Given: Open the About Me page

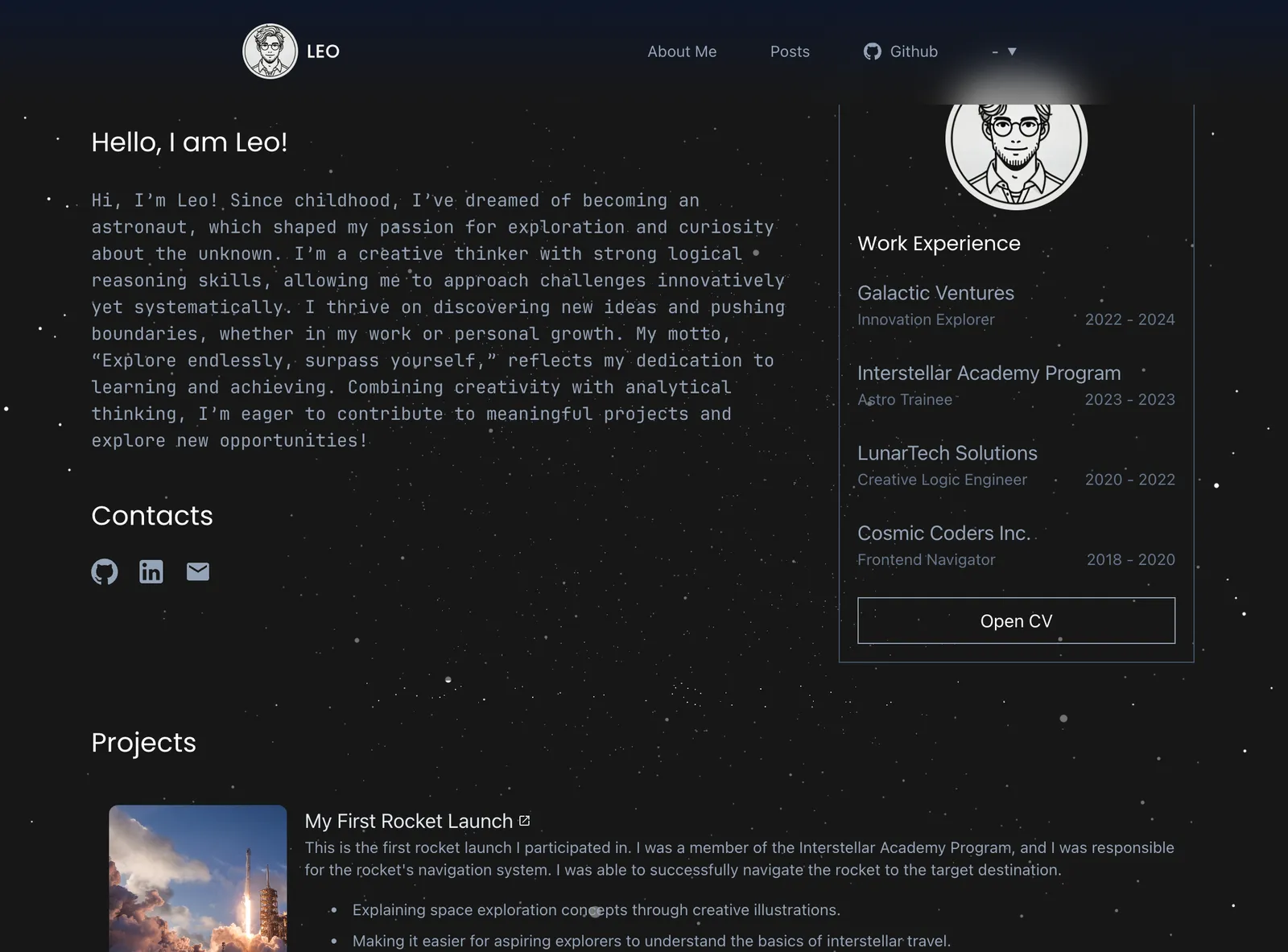Looking at the screenshot, I should (x=682, y=52).
